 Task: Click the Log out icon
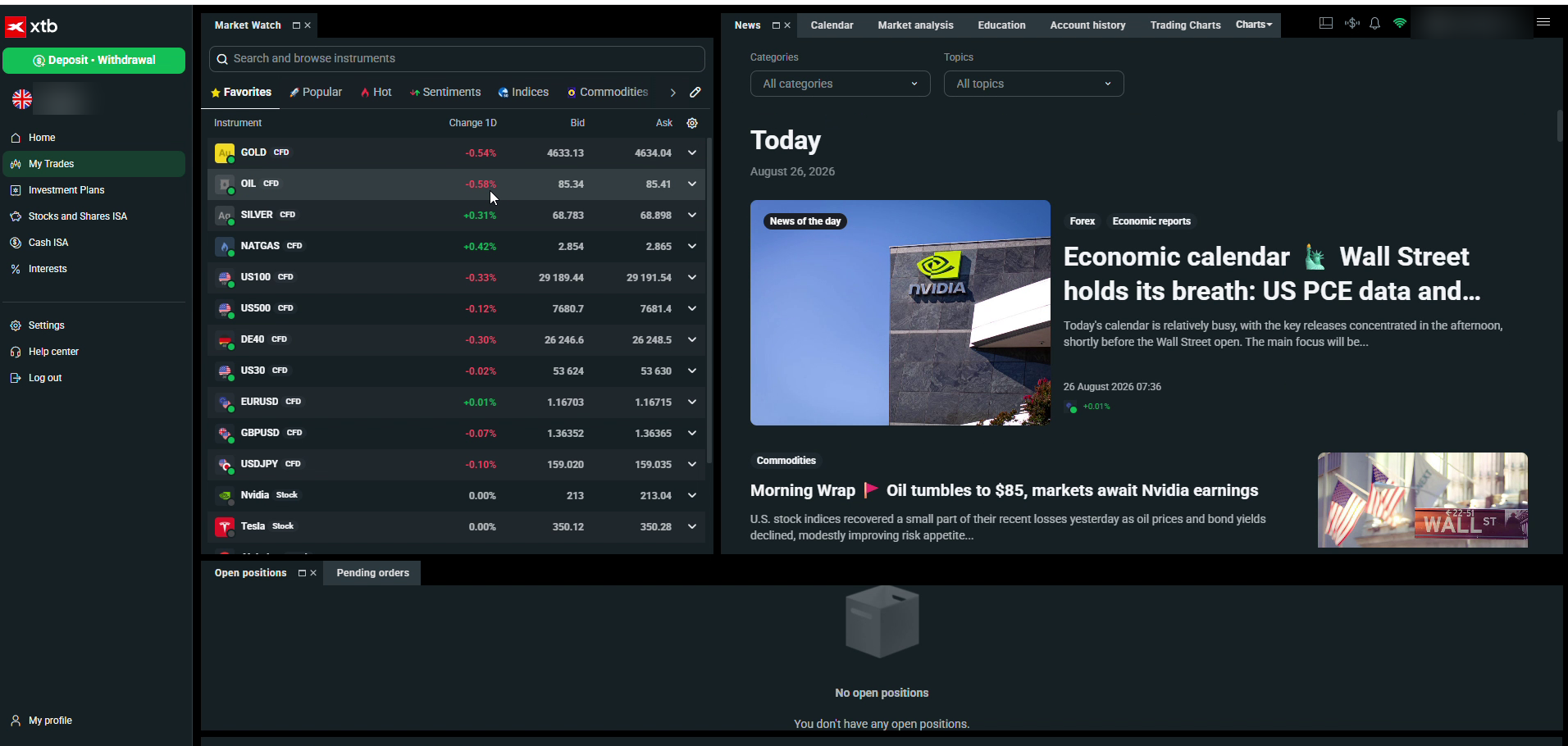pos(16,378)
